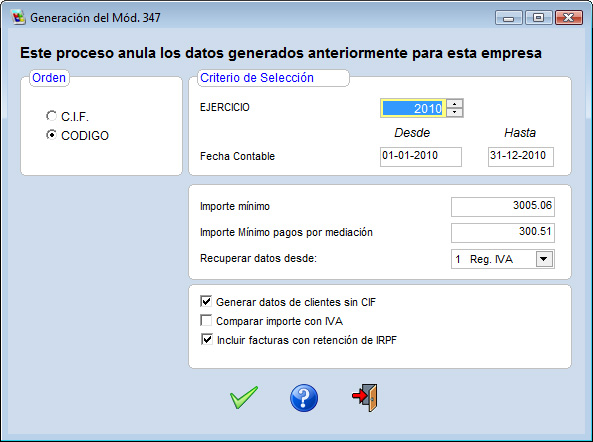Minimize the Generación del Mód. 347 window
Image resolution: width=593 pixels, height=442 pixels.
coord(509,17)
